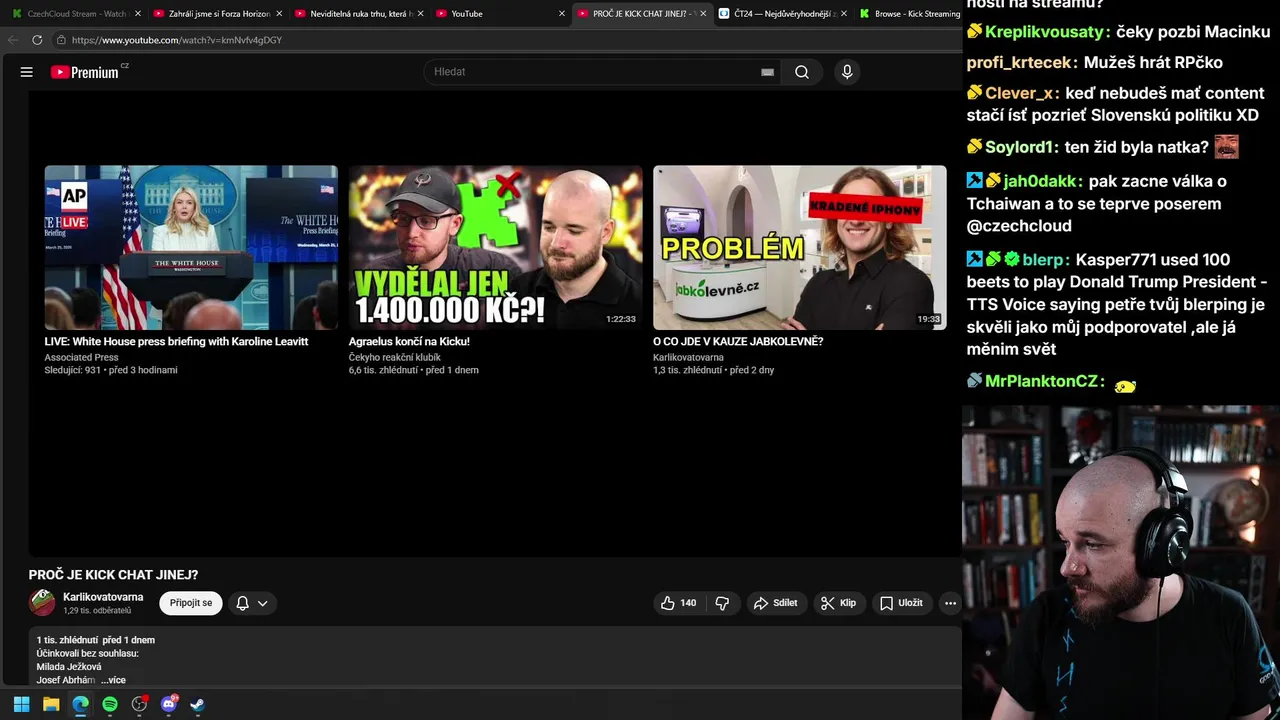Close the Neviditelná ruka trhu tab
This screenshot has height=720, width=1280.
coord(421,14)
